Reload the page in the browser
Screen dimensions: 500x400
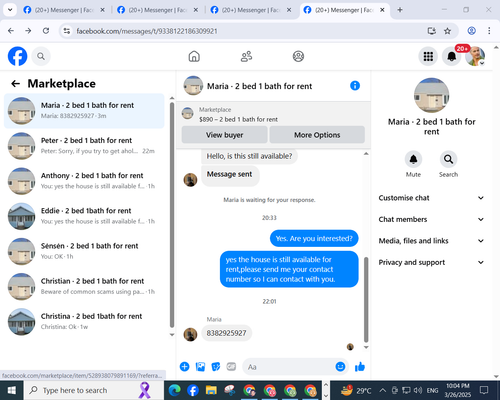46,31
